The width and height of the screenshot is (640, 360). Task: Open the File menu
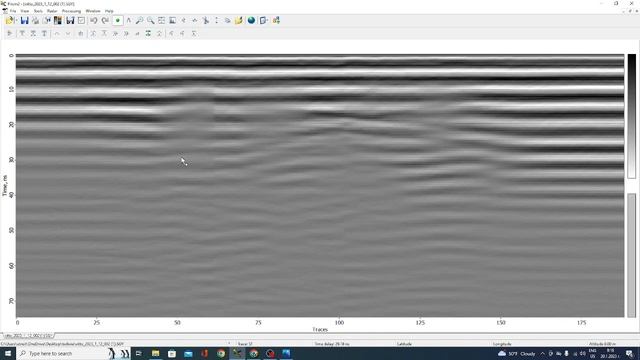(x=13, y=11)
